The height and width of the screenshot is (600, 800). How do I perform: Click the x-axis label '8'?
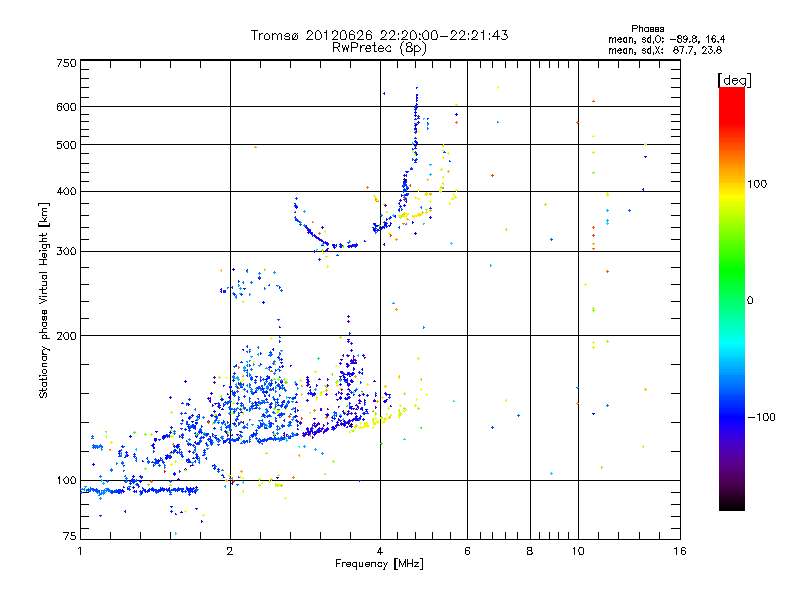(530, 551)
